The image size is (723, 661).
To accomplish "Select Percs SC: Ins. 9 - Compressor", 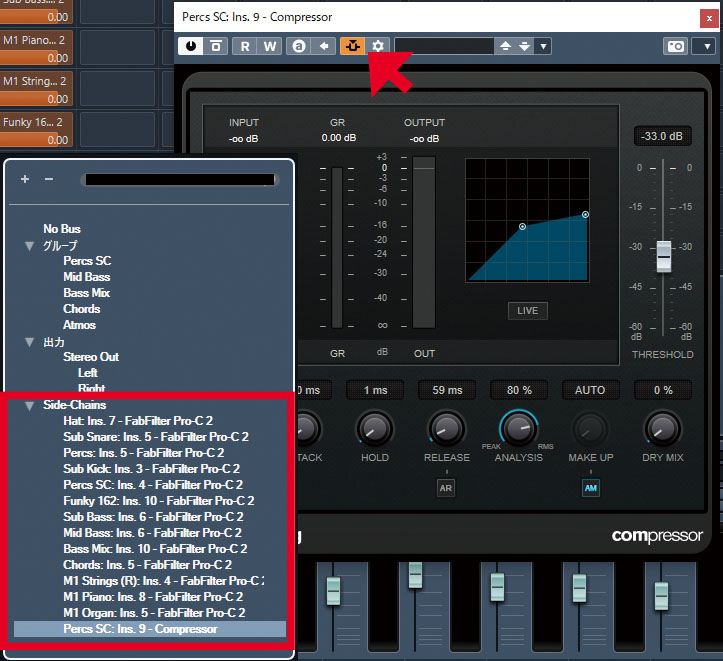I will point(150,629).
